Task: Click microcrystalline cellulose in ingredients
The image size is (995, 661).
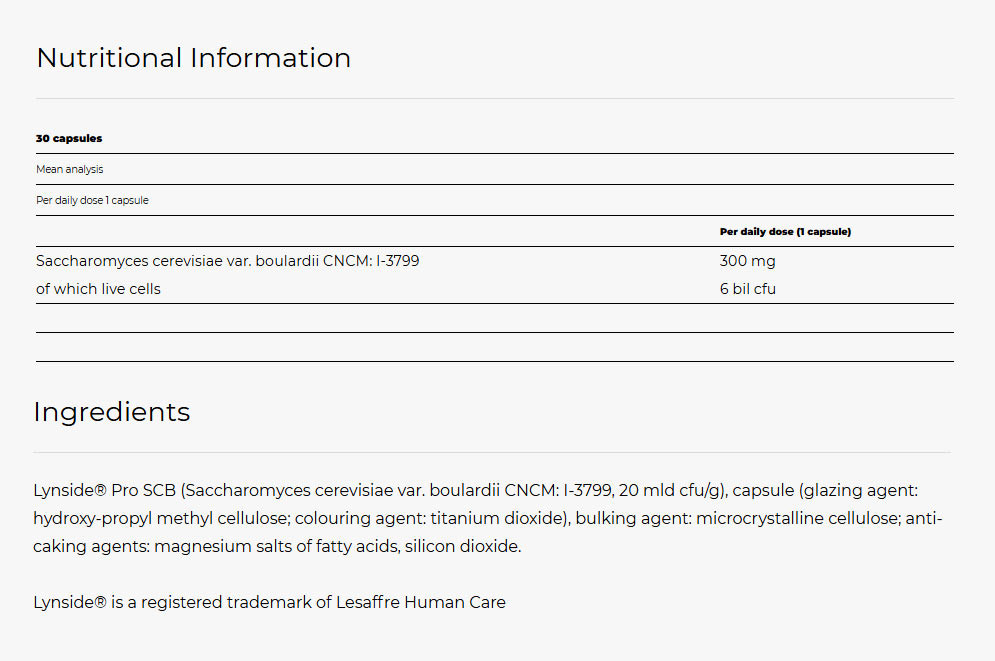Action: 798,518
